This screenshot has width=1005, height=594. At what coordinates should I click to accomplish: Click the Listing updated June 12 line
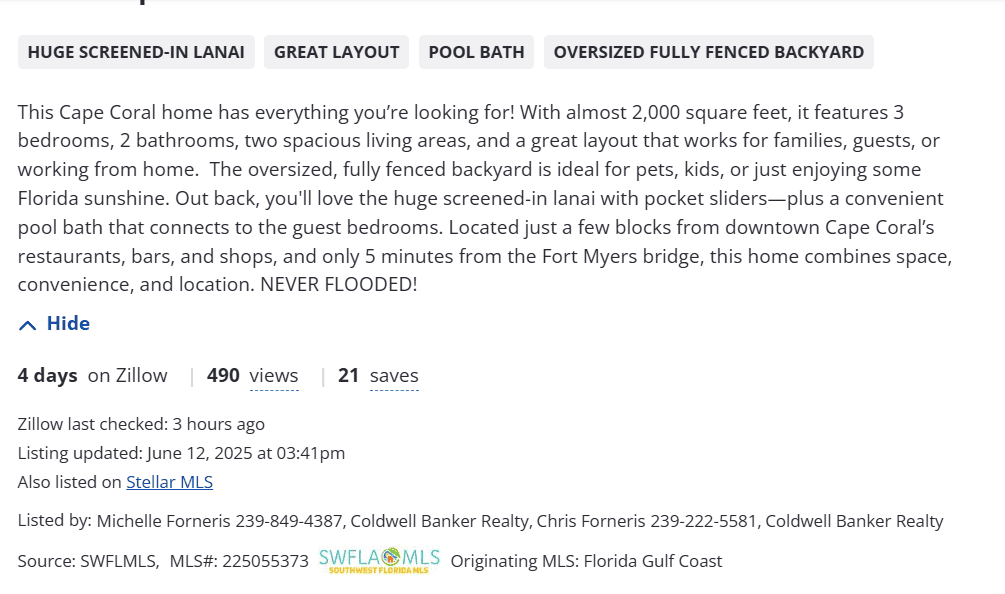(181, 453)
